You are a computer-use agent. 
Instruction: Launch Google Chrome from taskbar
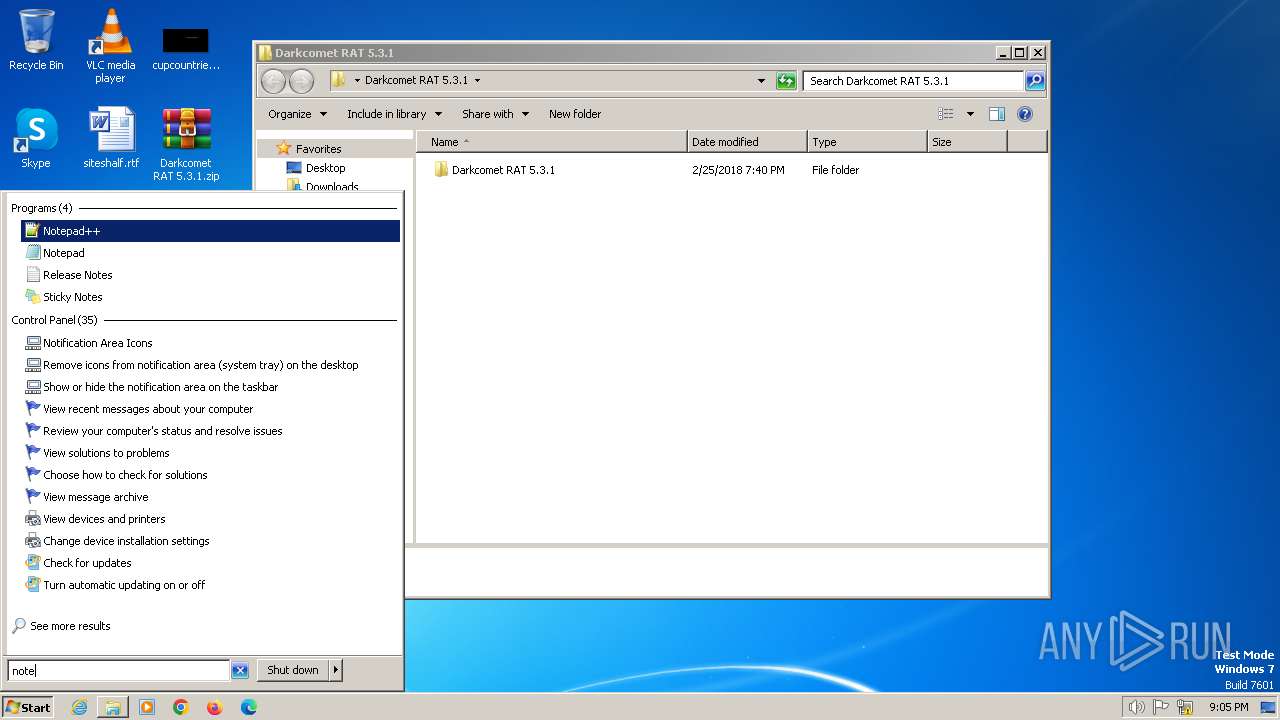tap(181, 707)
